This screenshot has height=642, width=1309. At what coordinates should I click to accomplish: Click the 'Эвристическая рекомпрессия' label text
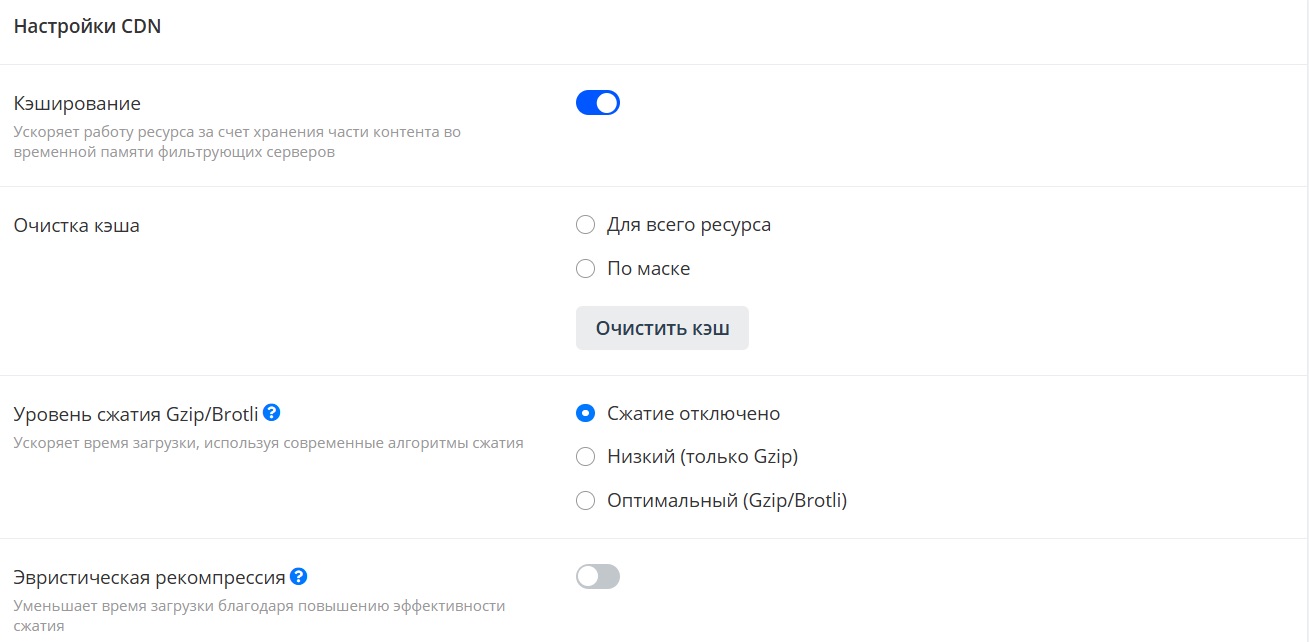[x=150, y=578]
